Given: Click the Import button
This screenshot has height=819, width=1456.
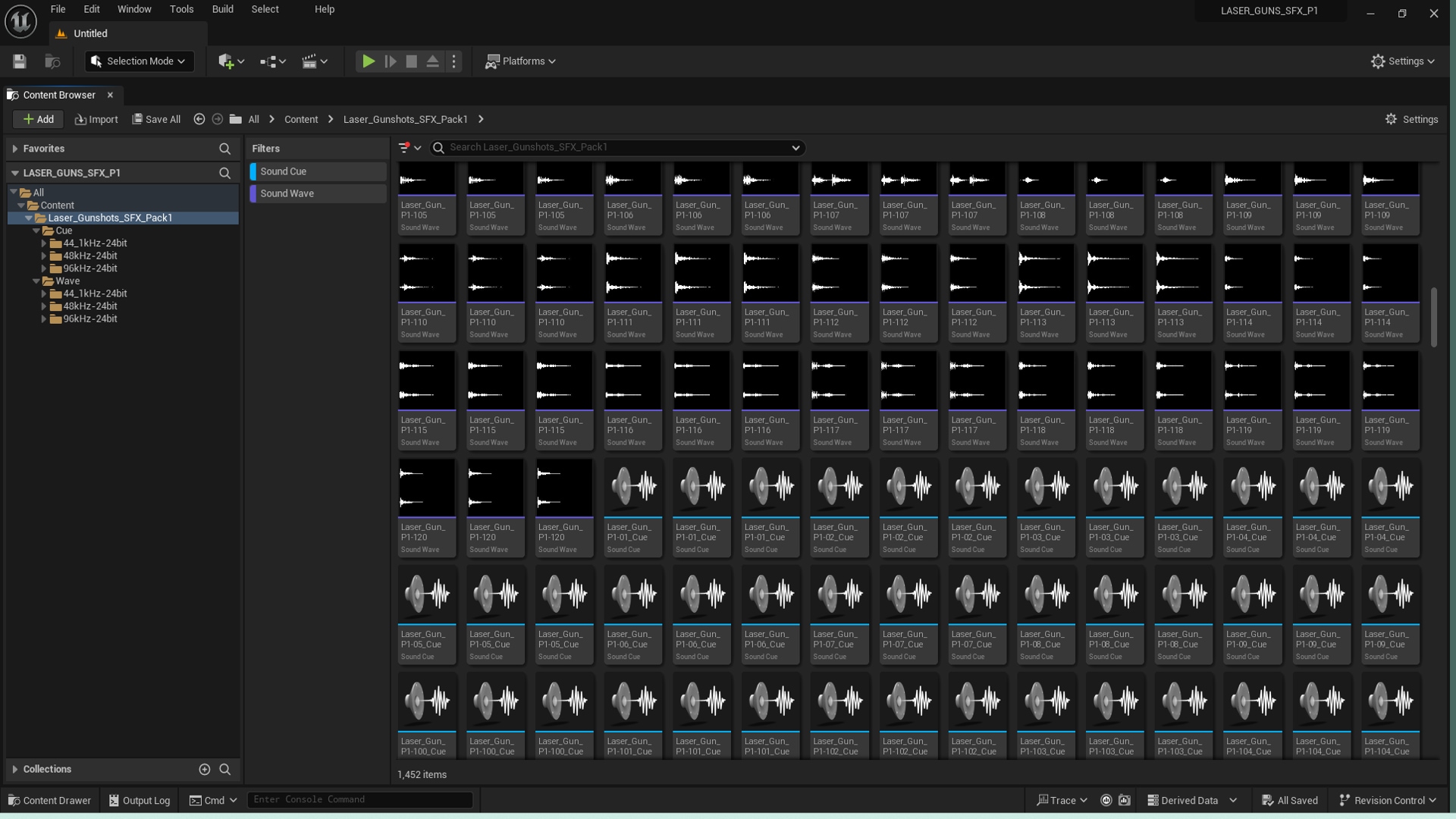Looking at the screenshot, I should [x=96, y=119].
